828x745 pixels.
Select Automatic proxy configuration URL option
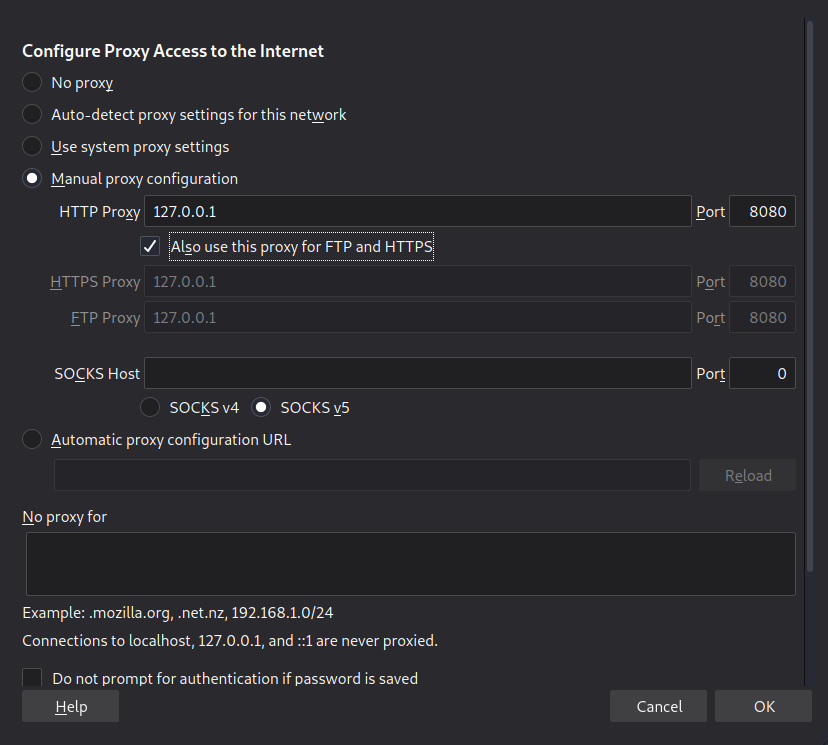[33, 440]
